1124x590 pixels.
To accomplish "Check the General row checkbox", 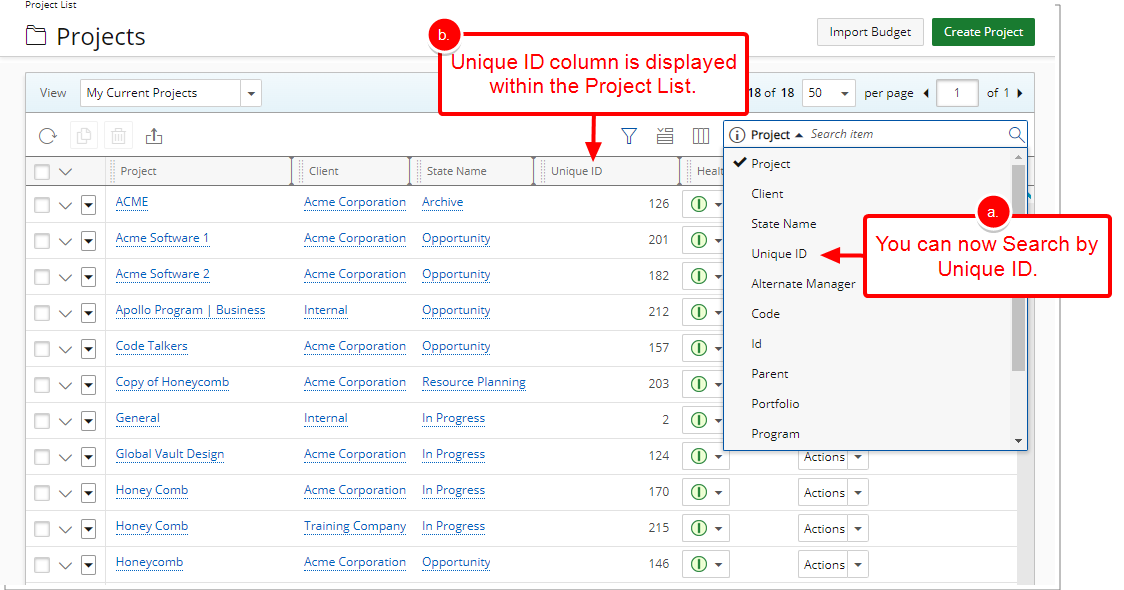I will pos(42,421).
